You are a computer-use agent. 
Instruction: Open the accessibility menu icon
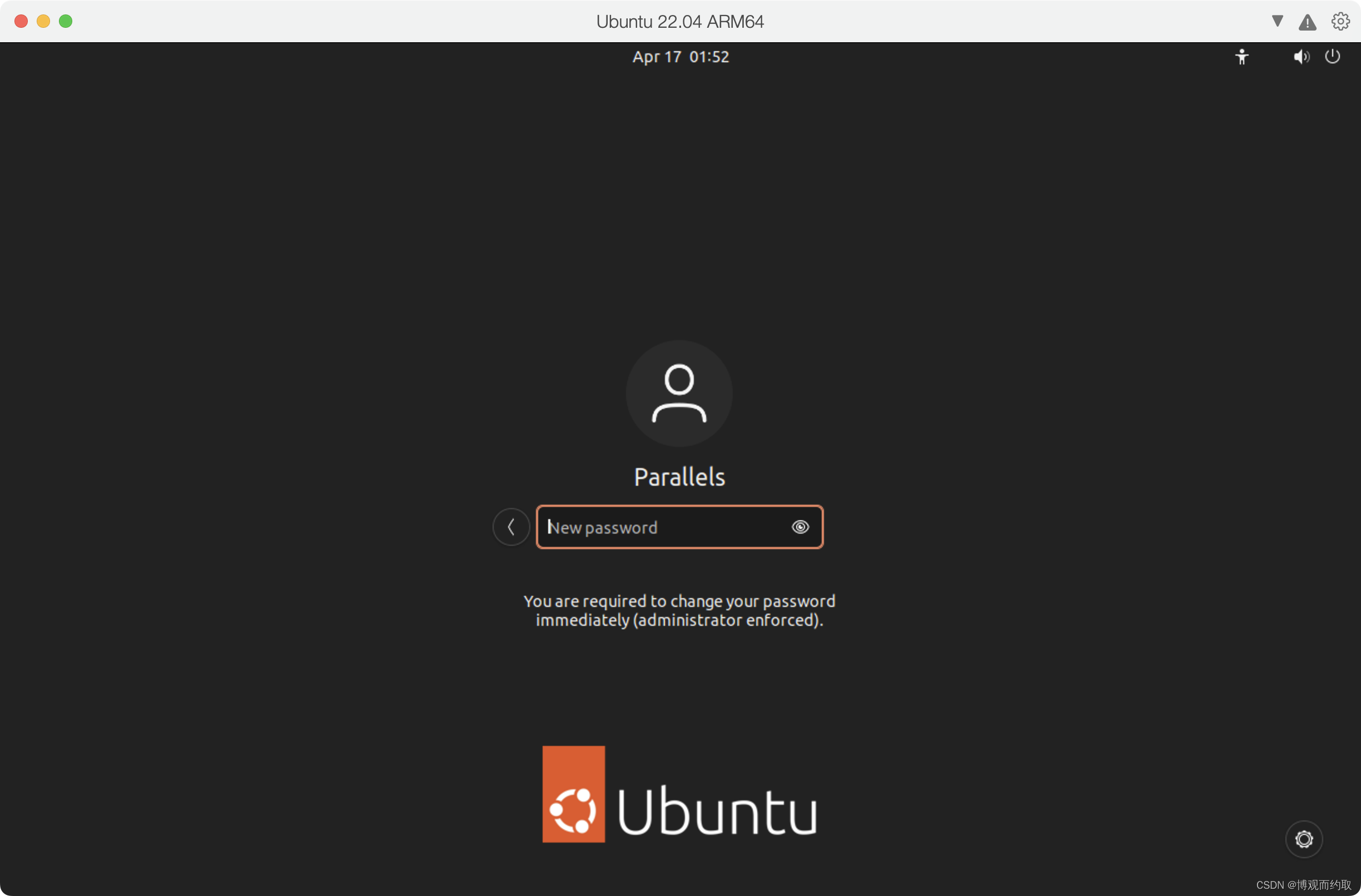(1241, 57)
